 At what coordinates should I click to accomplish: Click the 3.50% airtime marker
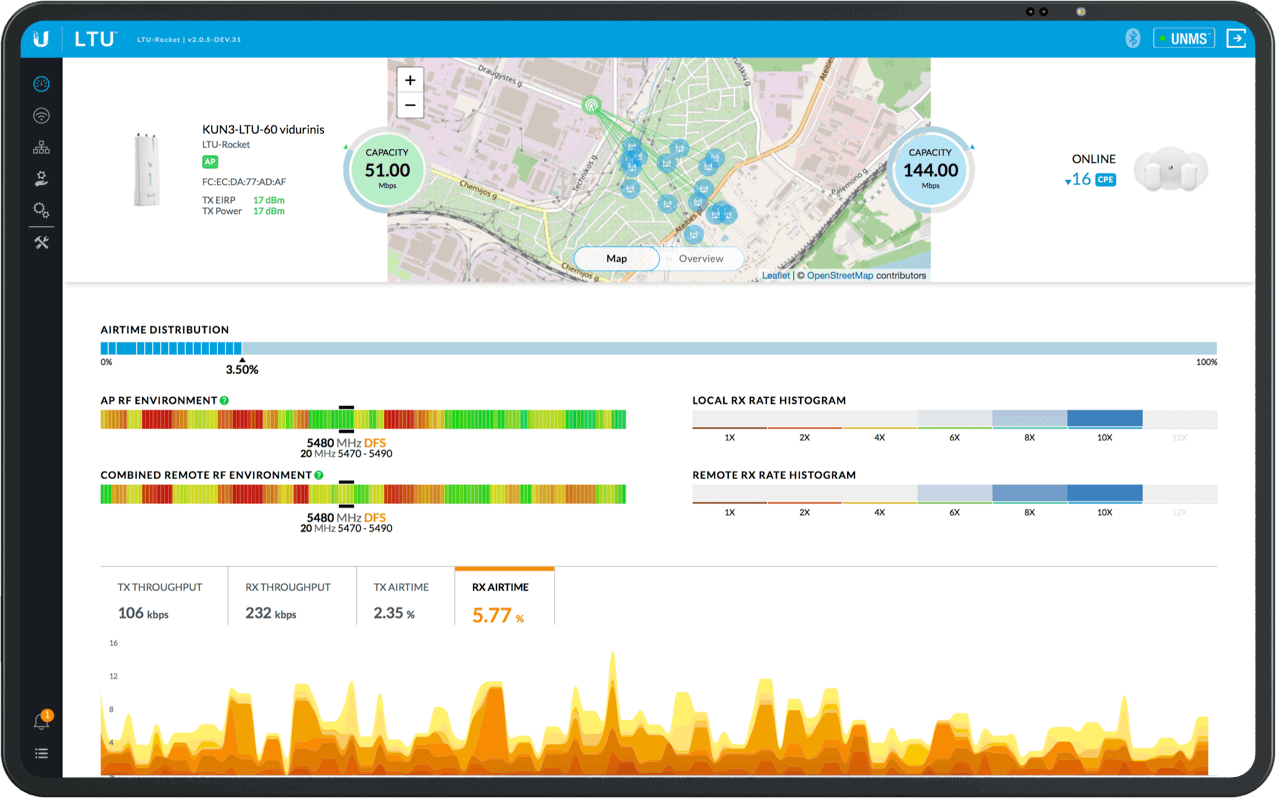pyautogui.click(x=242, y=369)
